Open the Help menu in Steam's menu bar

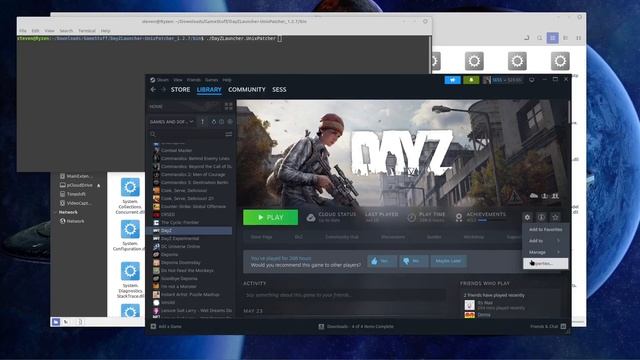227,80
